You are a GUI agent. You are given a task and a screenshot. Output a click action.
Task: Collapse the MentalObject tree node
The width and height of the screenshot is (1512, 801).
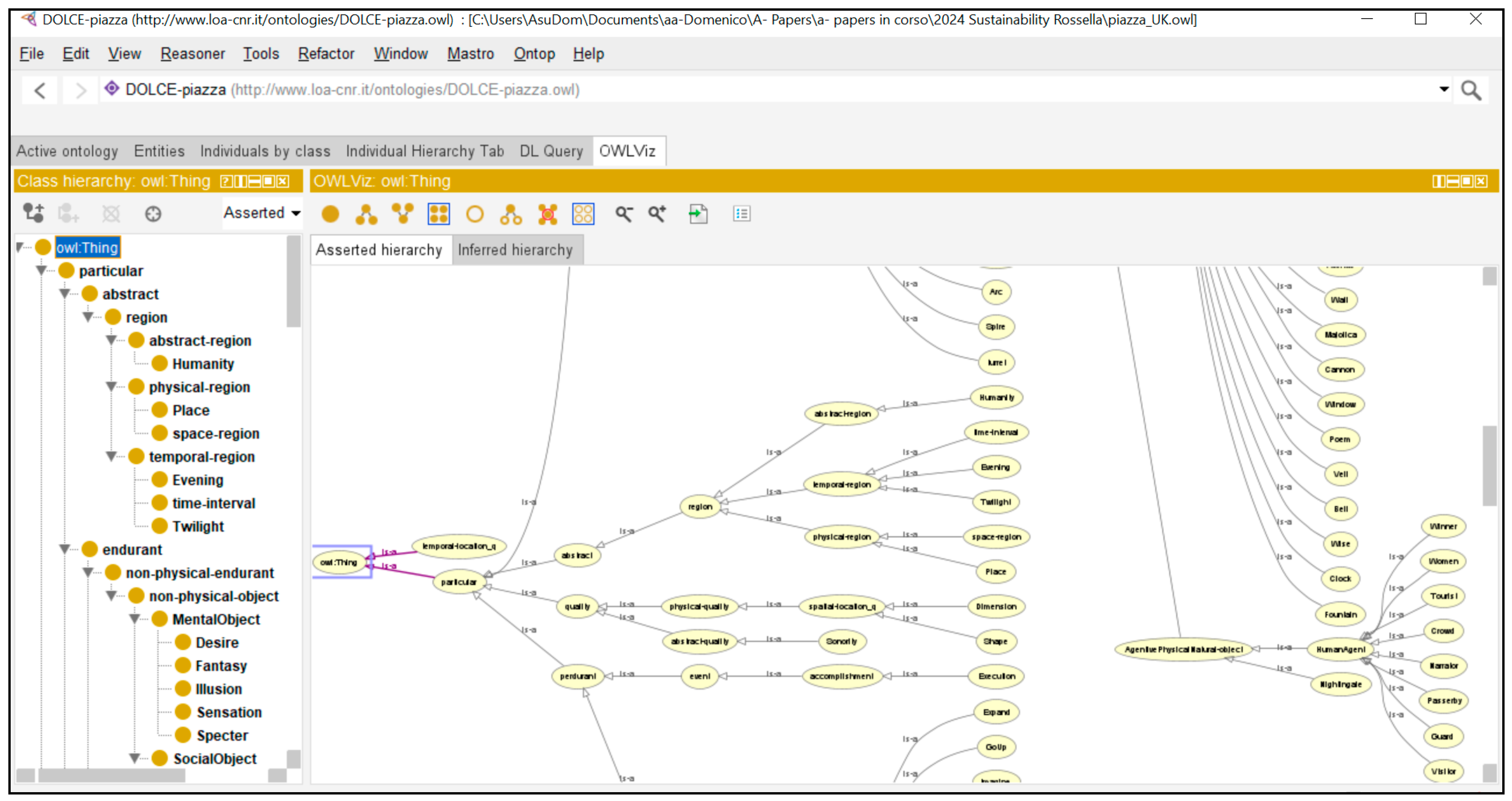[135, 619]
